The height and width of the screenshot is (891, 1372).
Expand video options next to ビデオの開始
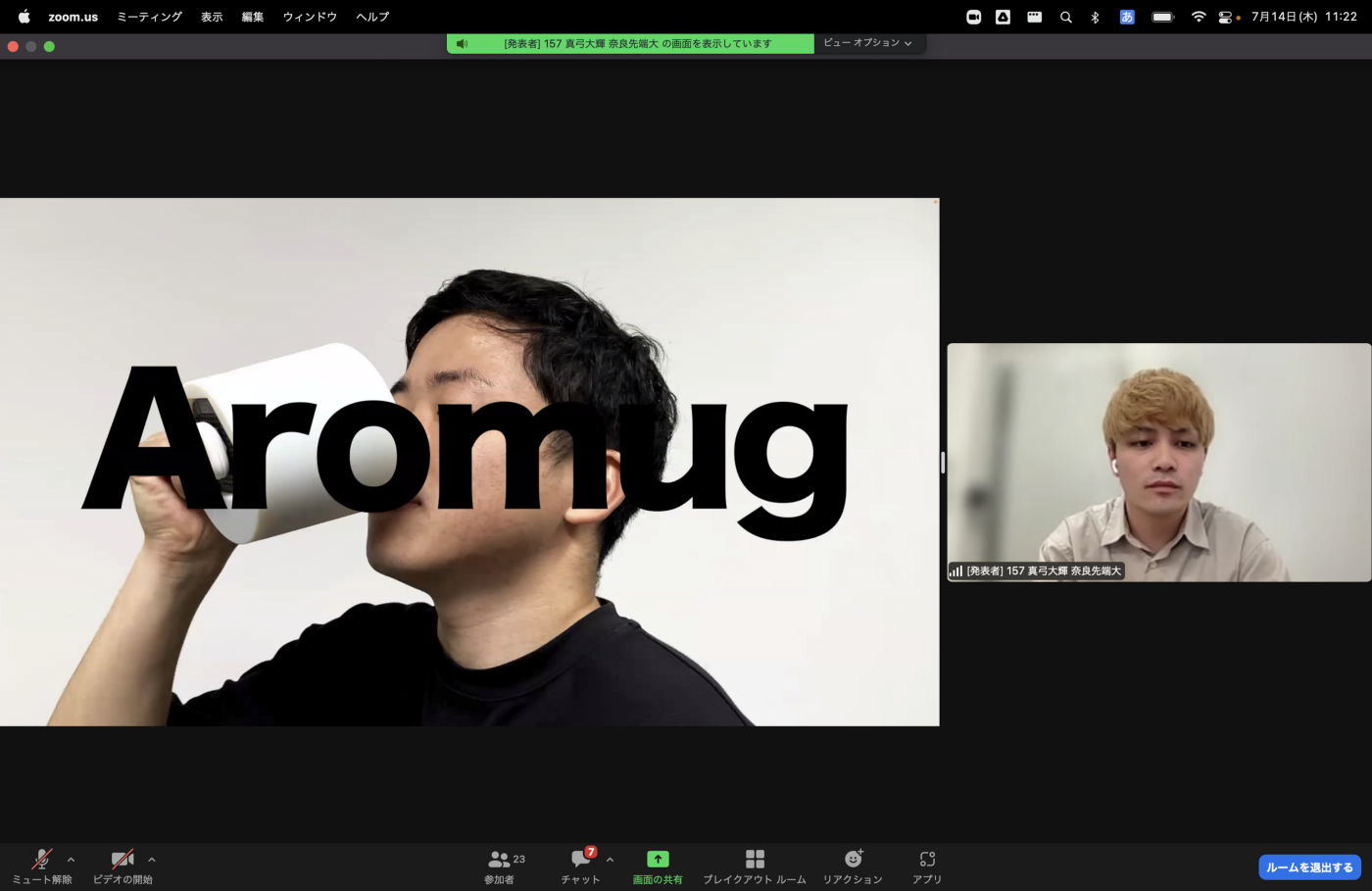pos(151,859)
